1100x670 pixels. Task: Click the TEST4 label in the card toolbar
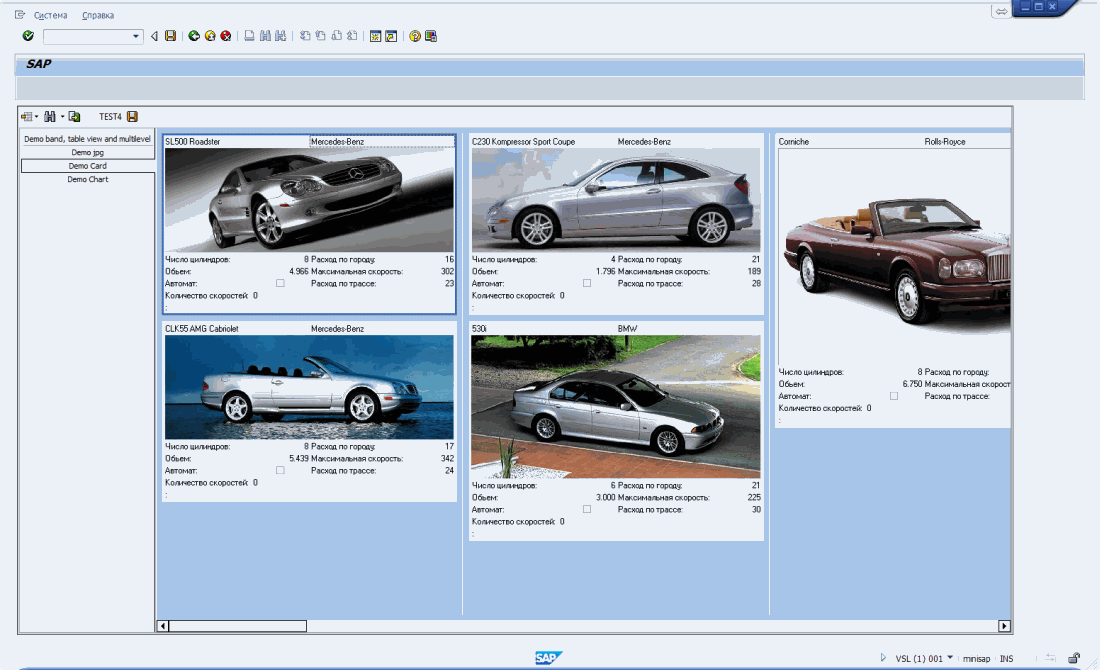pos(110,117)
